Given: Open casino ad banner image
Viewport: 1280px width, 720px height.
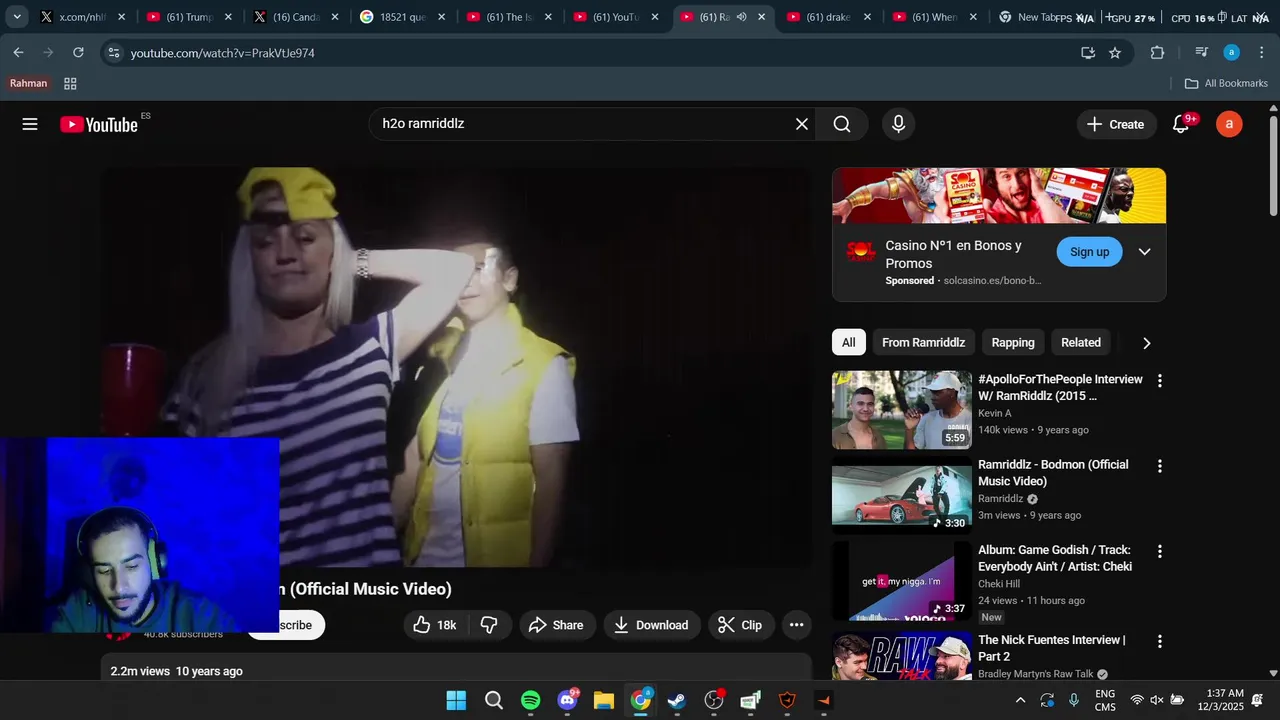Looking at the screenshot, I should click(x=999, y=195).
